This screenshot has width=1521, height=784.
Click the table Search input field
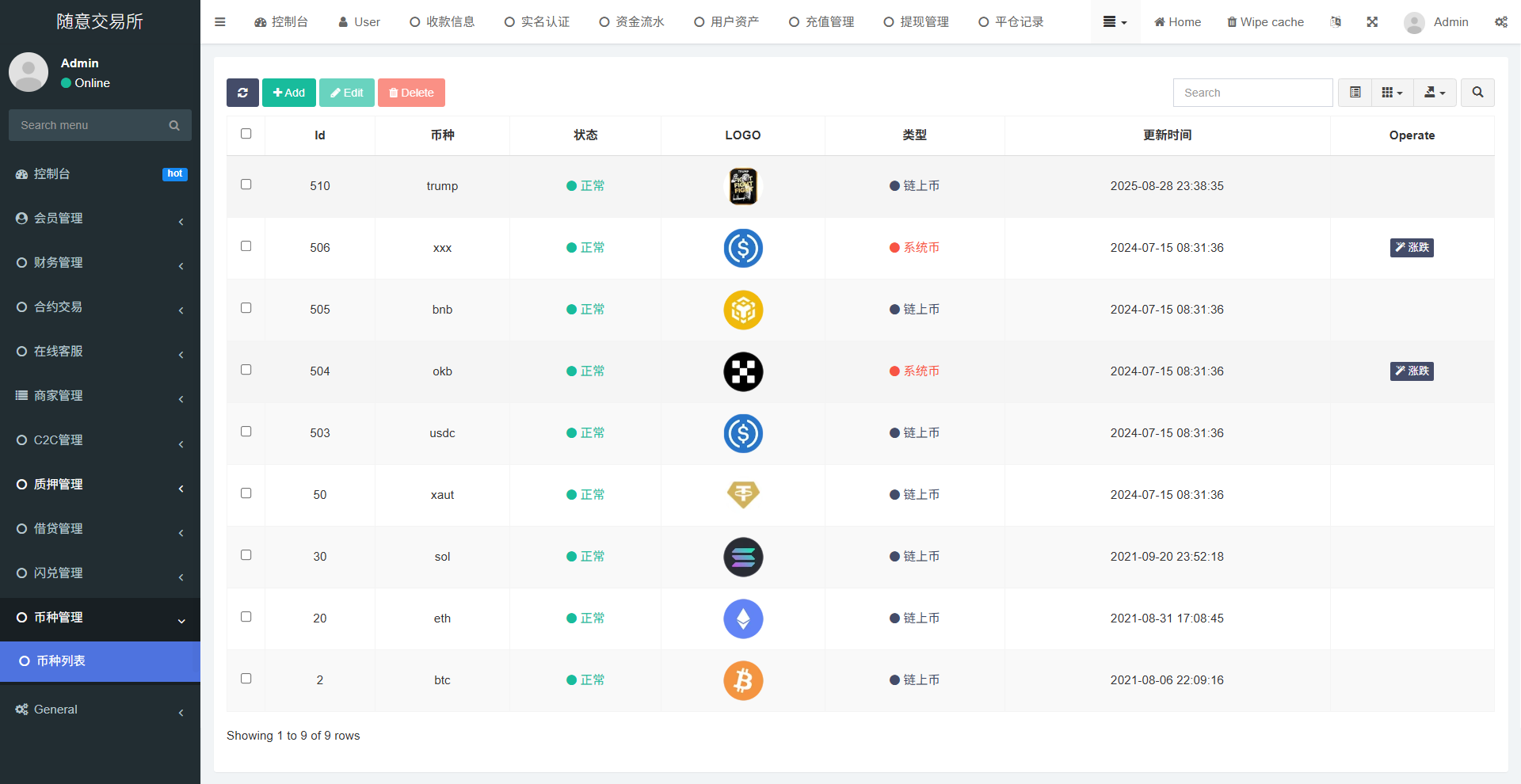coord(1252,93)
